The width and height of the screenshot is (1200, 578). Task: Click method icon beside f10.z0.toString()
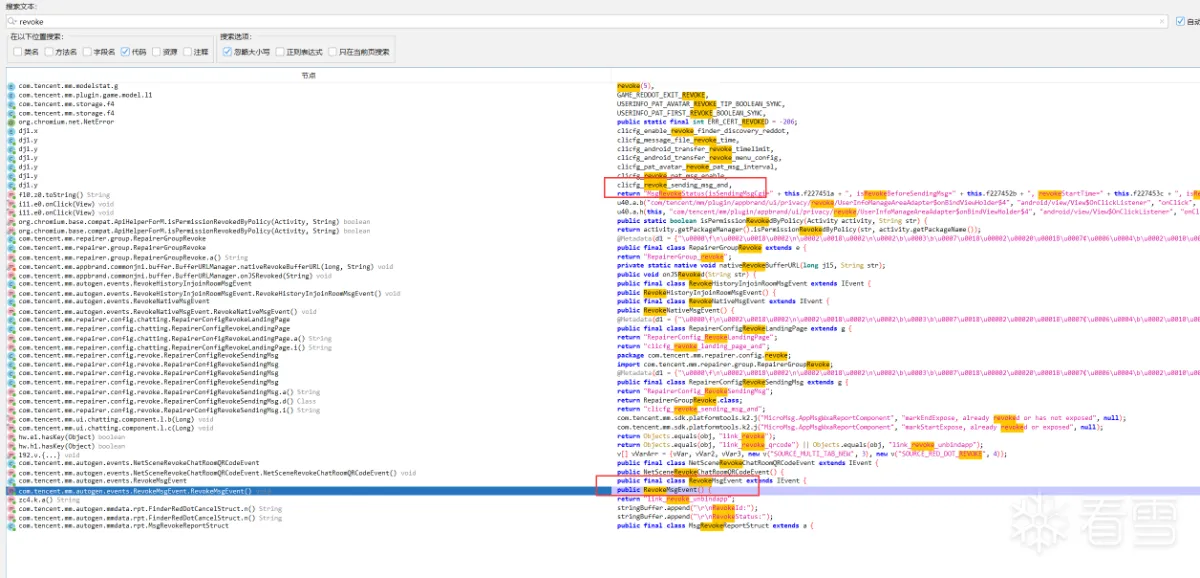tap(11, 195)
